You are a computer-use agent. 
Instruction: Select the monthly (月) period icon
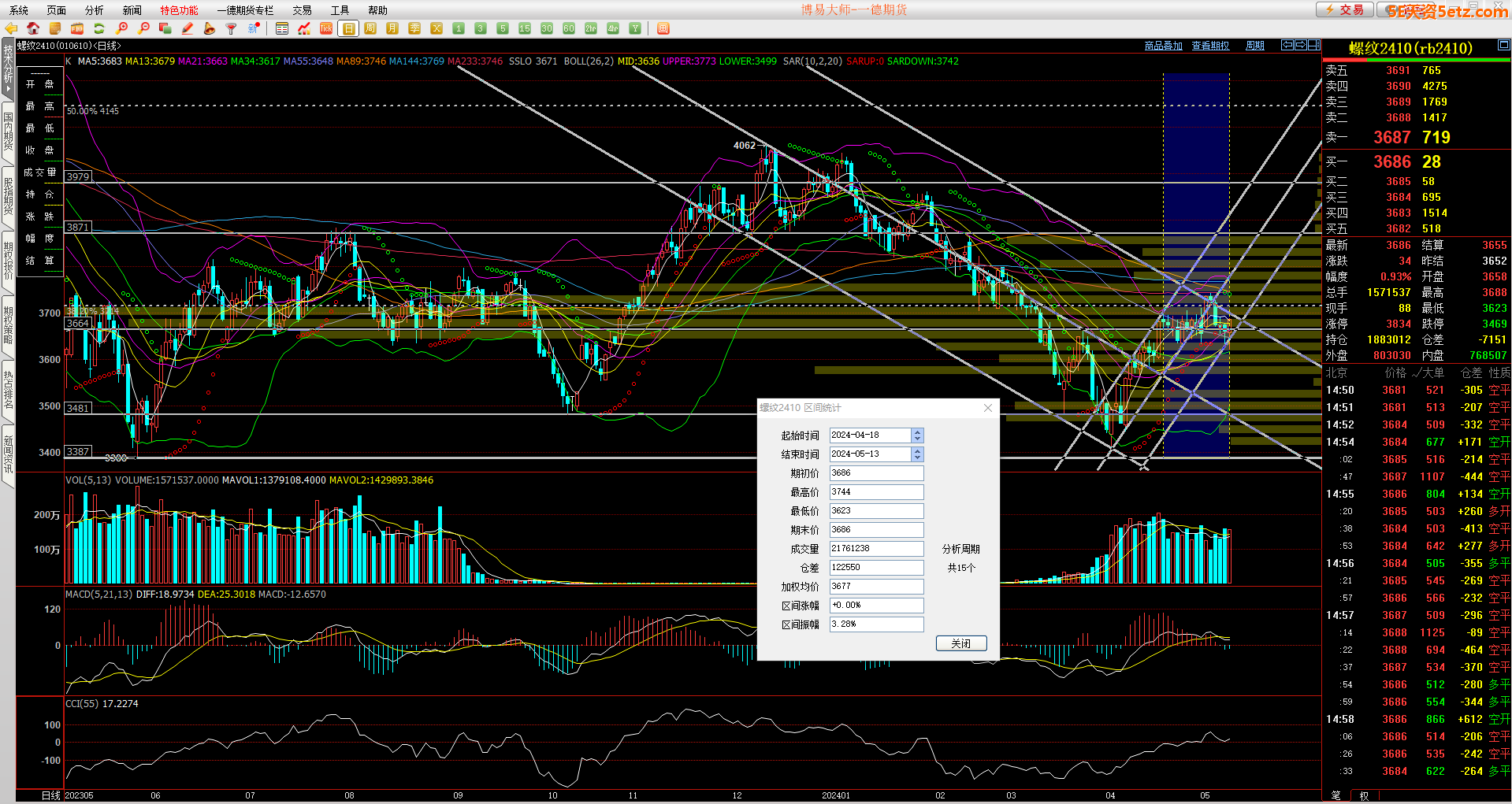(x=392, y=28)
